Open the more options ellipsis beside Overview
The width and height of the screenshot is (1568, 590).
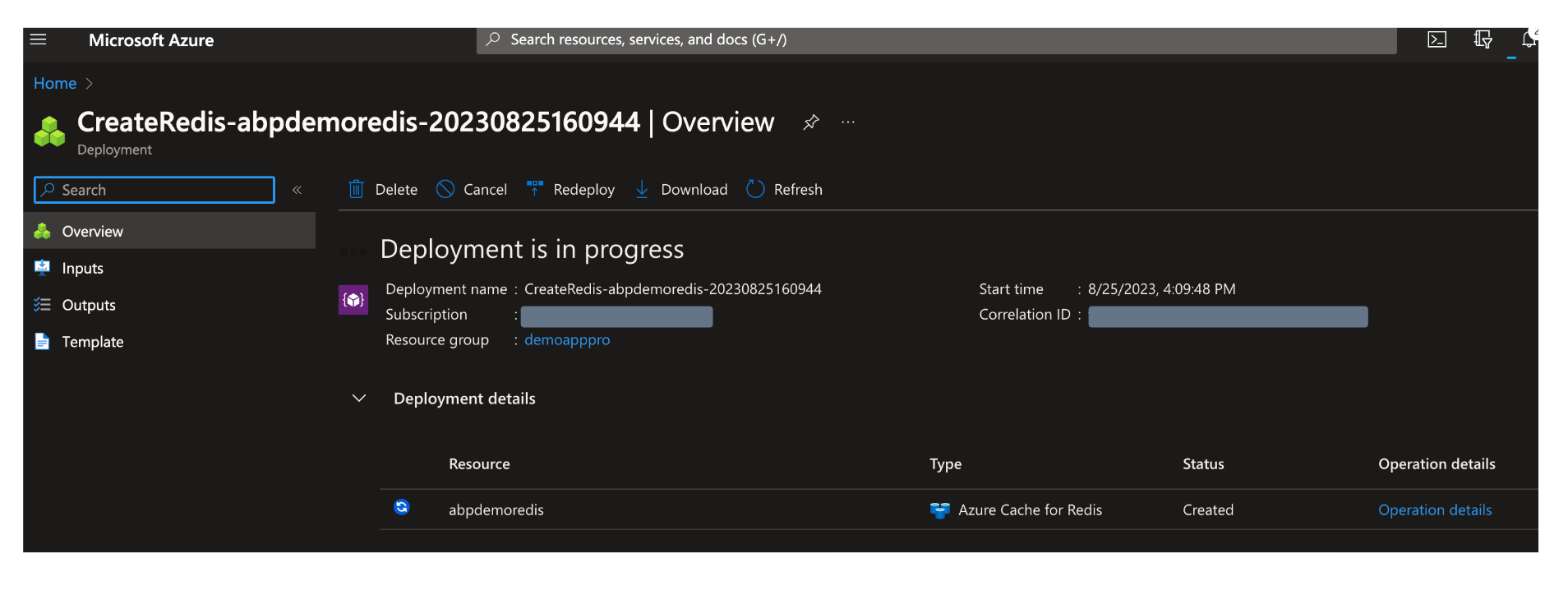tap(848, 122)
